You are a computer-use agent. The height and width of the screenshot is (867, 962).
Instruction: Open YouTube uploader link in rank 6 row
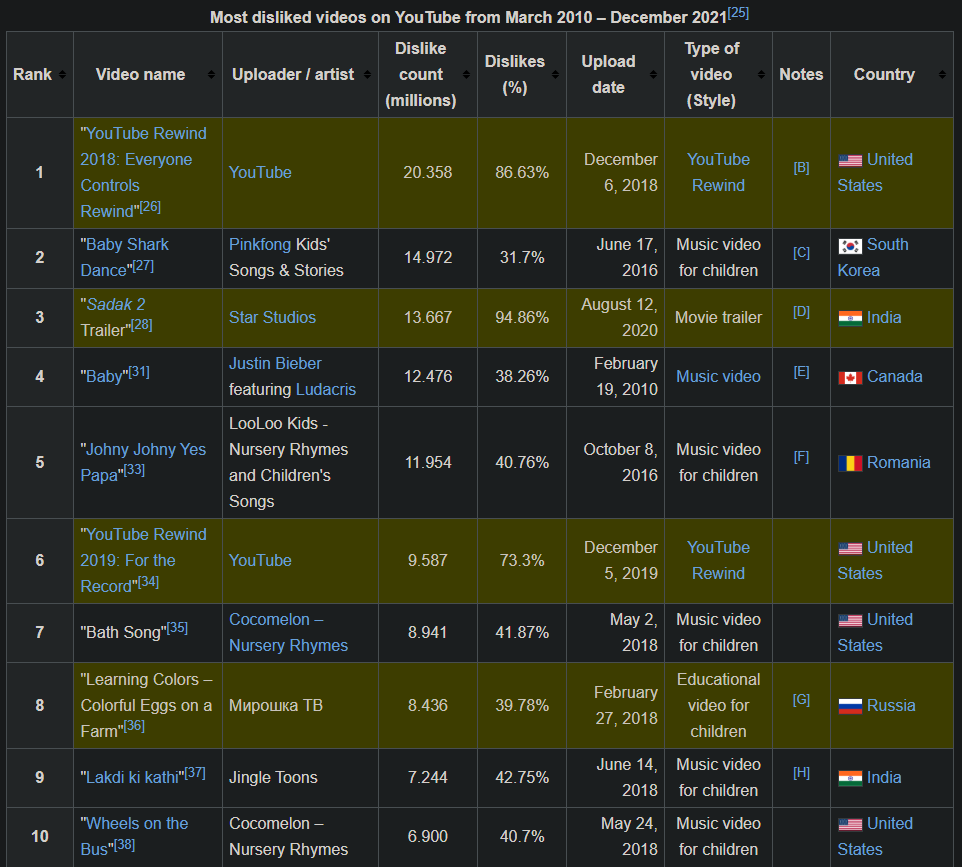(260, 560)
